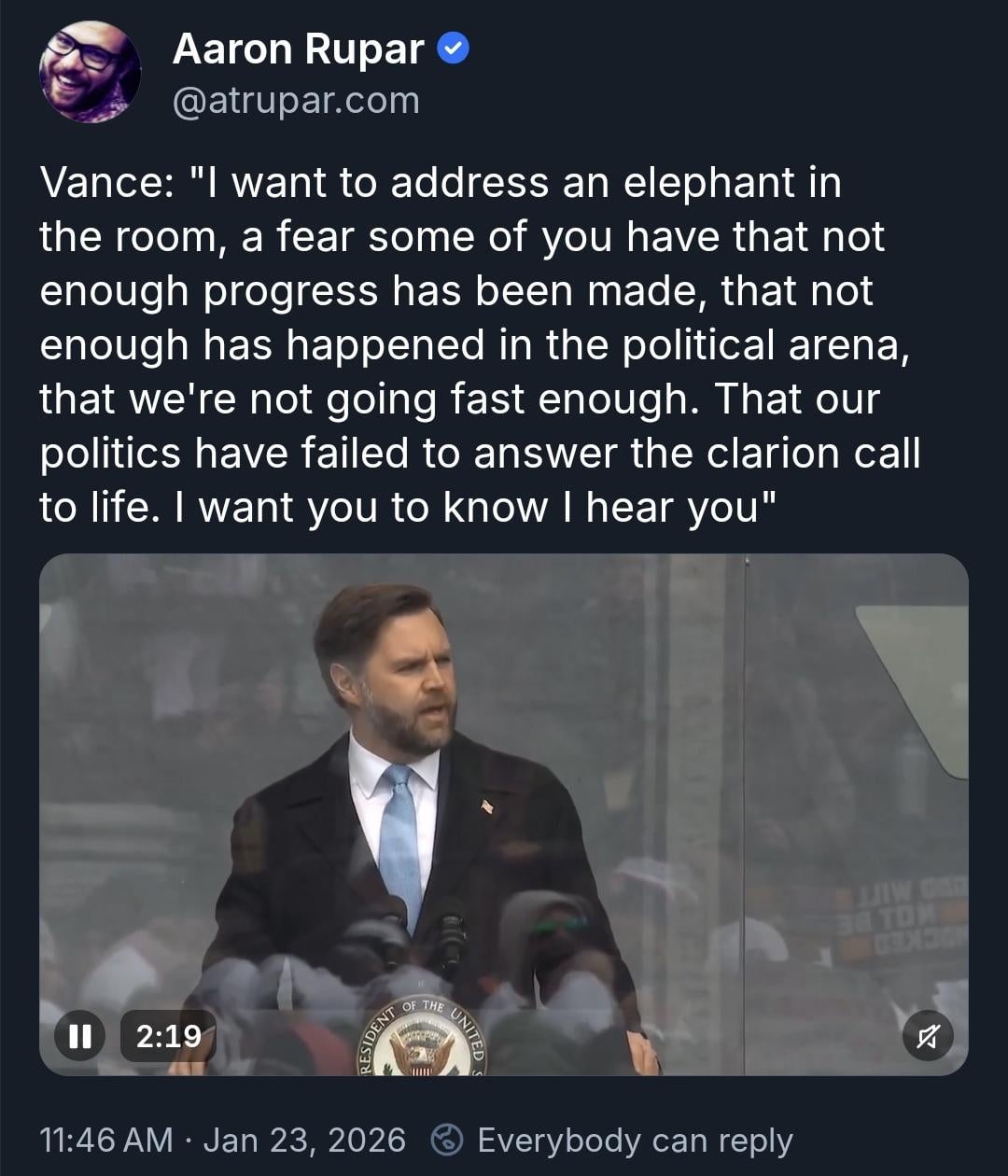Image resolution: width=1008 pixels, height=1176 pixels.
Task: Click the word "Vance:" in the post
Action: pyautogui.click(x=103, y=182)
